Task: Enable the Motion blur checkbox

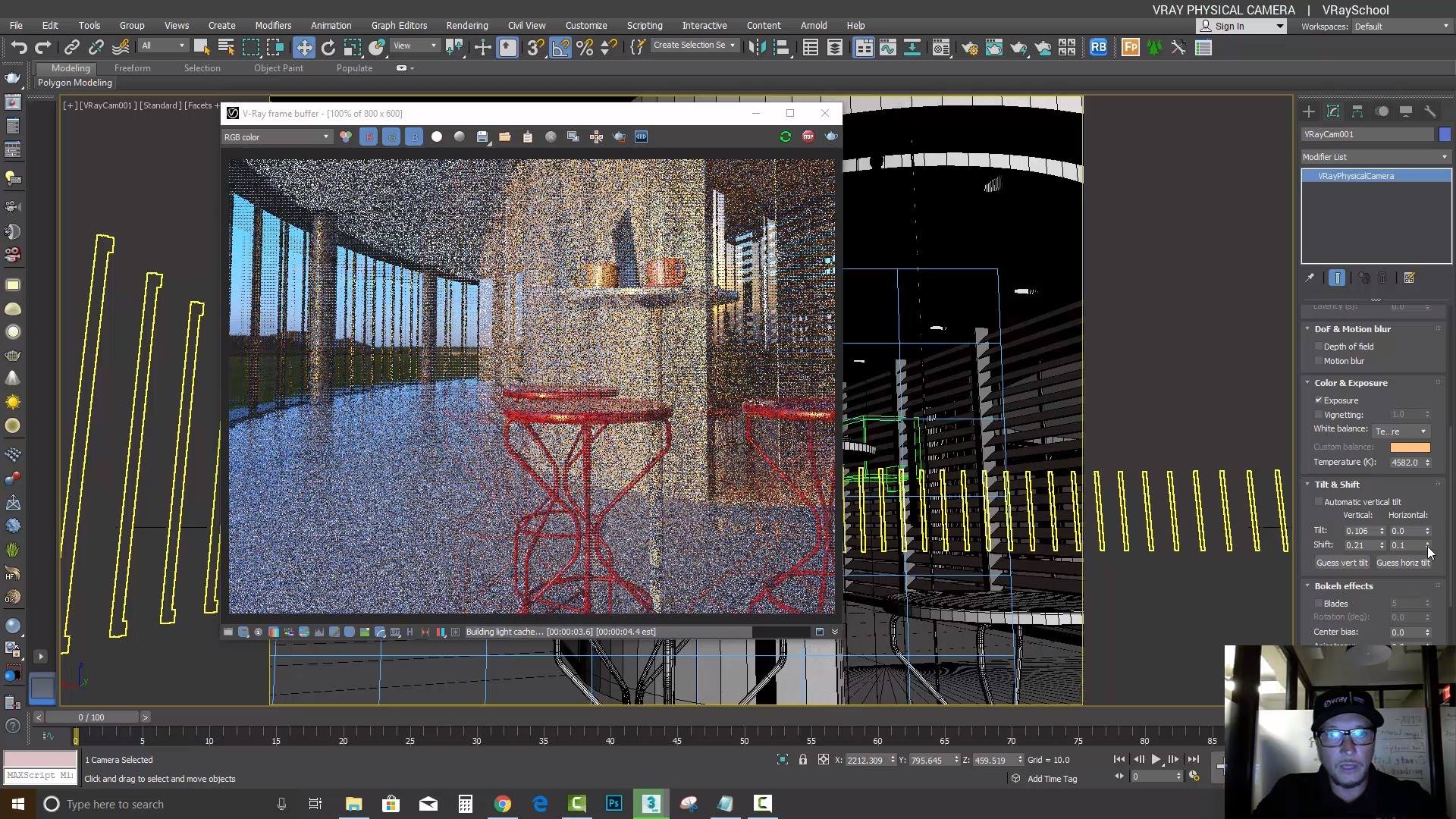Action: pyautogui.click(x=1319, y=361)
